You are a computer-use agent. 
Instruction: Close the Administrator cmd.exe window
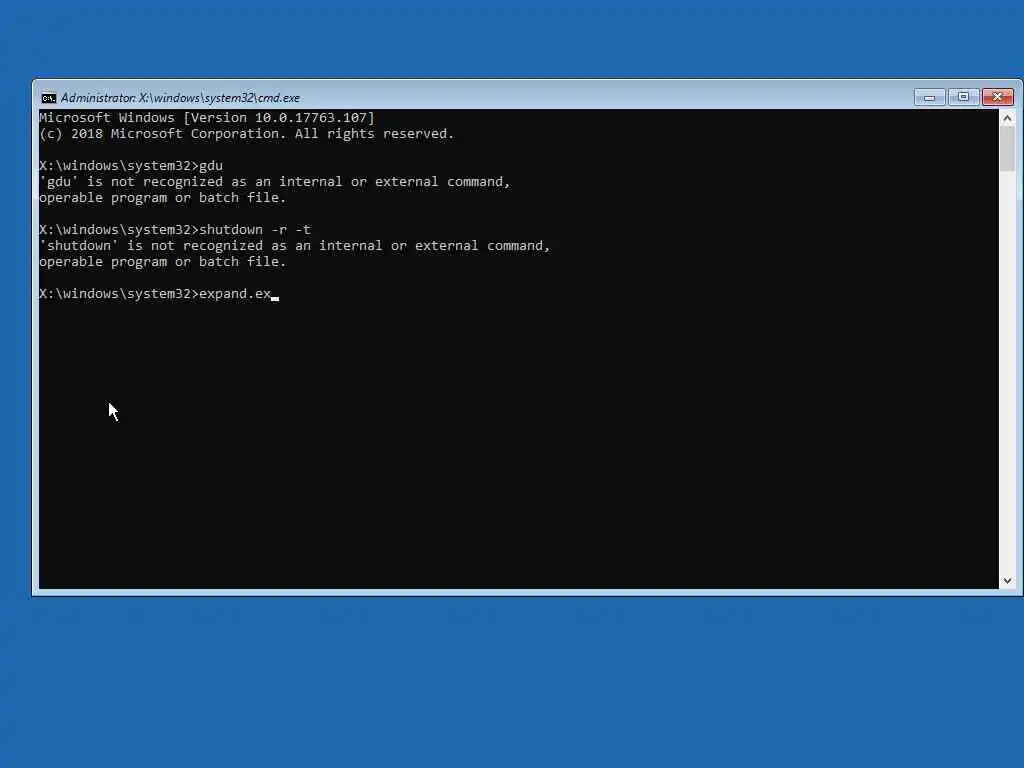[x=997, y=97]
